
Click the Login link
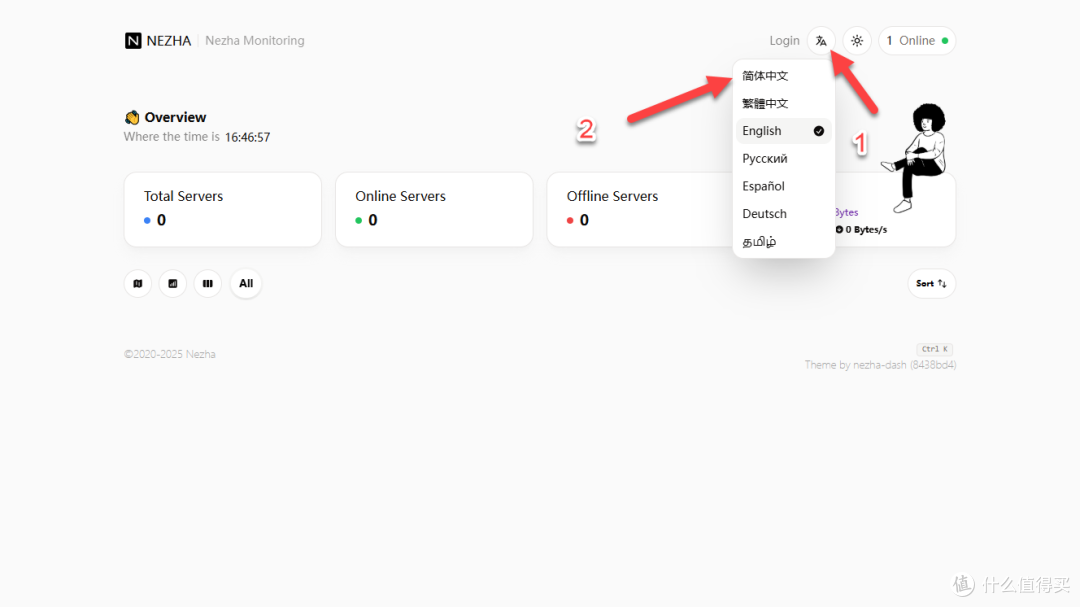[x=784, y=41]
